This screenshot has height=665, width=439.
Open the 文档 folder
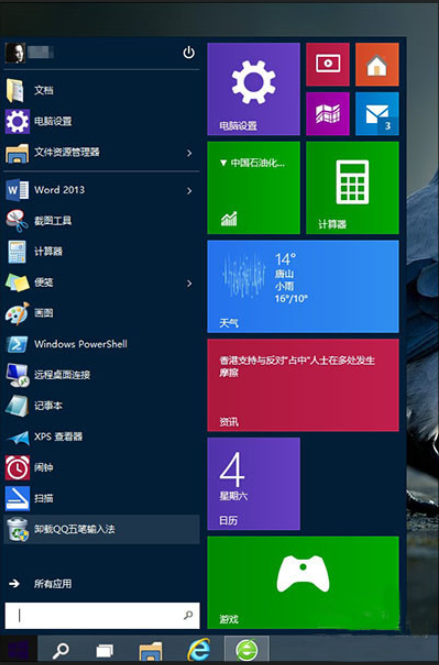101,90
